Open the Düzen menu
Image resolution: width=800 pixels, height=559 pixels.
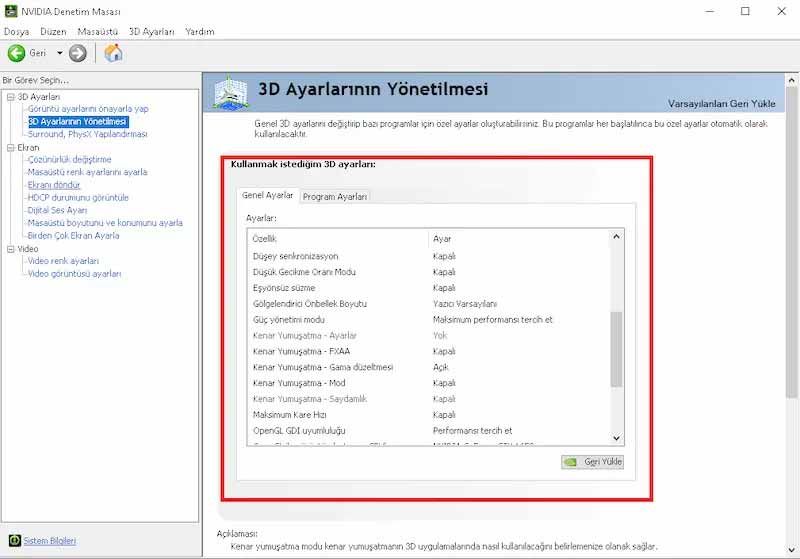pyautogui.click(x=53, y=32)
